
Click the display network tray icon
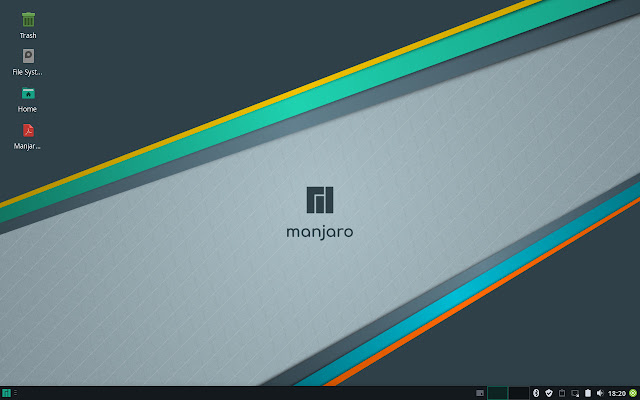(575, 393)
